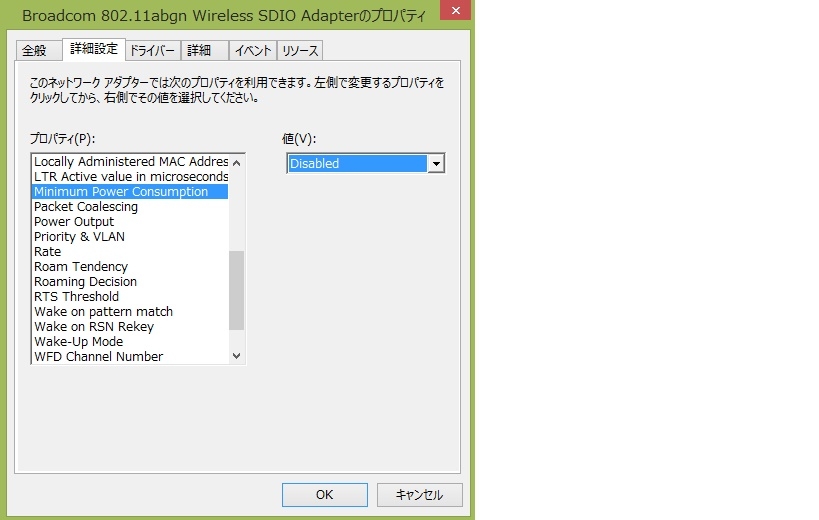The image size is (819, 520).
Task: Switch to the リソース tab
Action: 300,51
